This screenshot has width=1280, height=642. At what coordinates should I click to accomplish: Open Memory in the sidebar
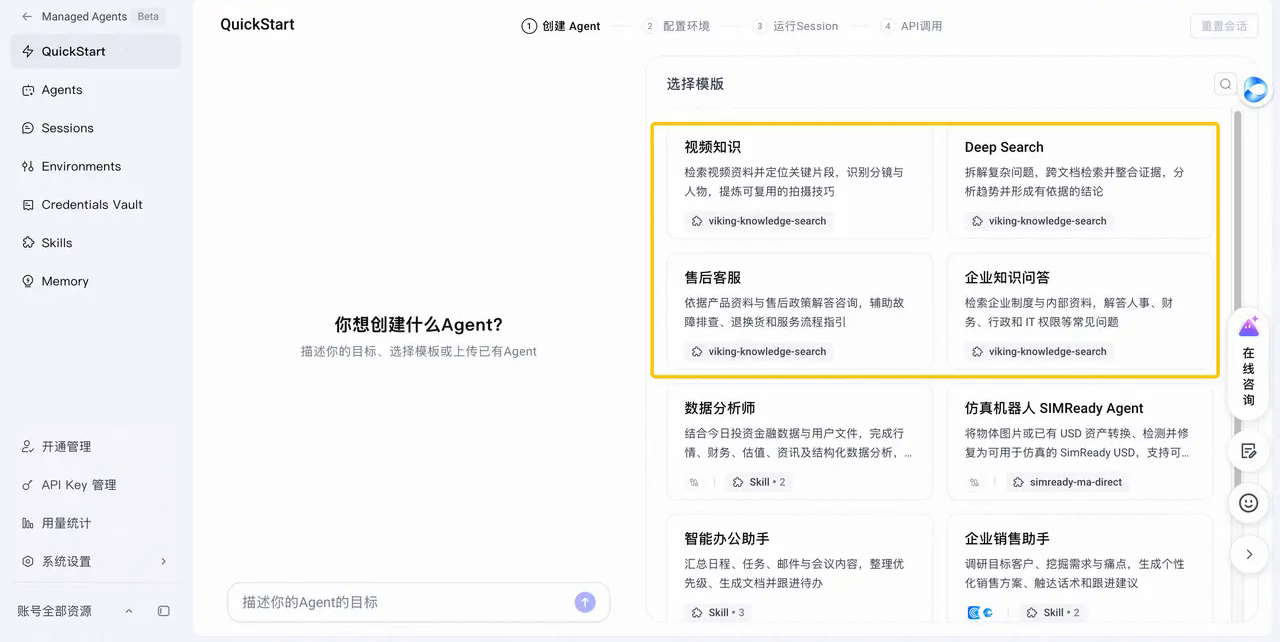pyautogui.click(x=96, y=281)
